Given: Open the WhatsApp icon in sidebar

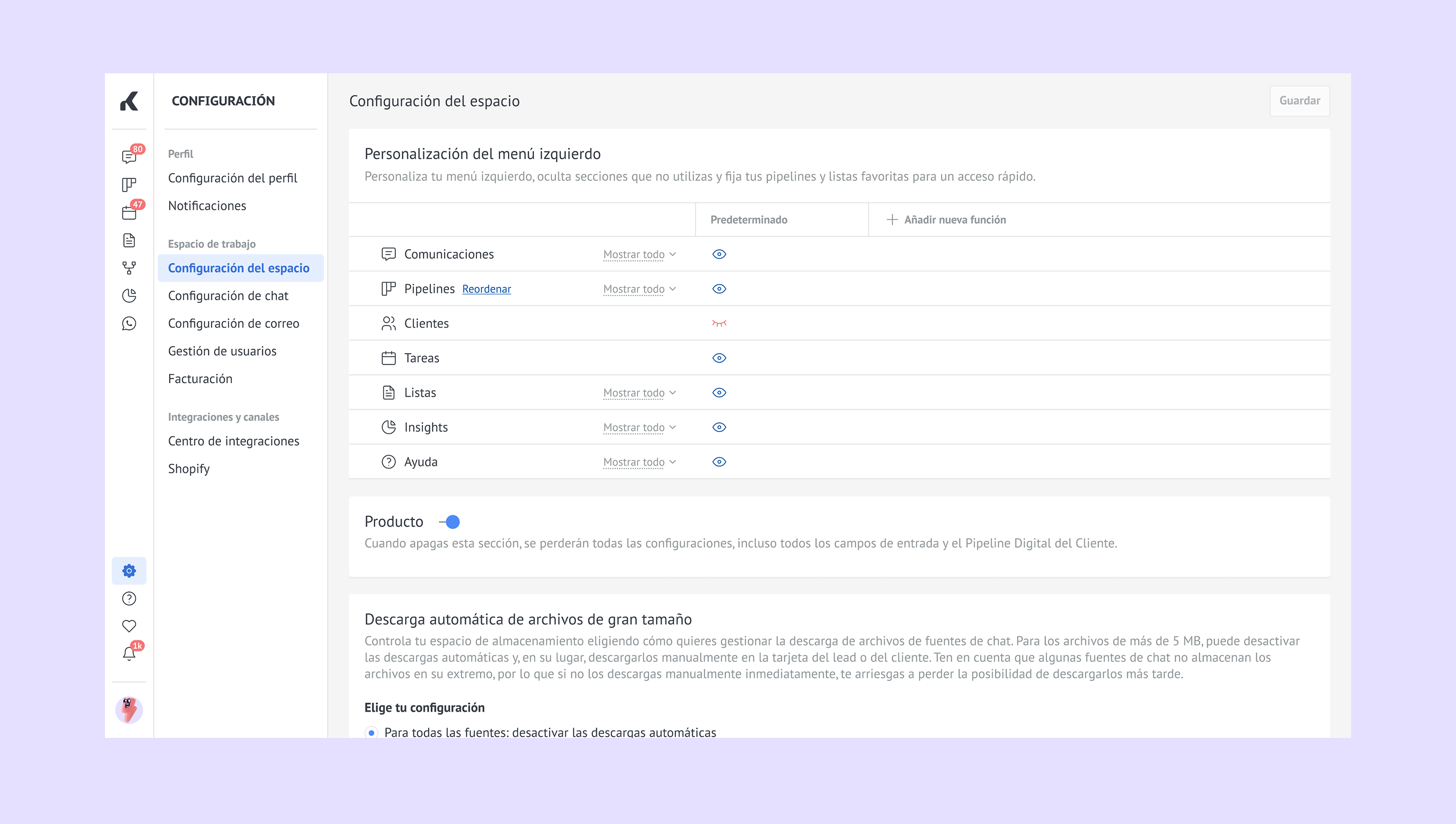Looking at the screenshot, I should pyautogui.click(x=129, y=323).
